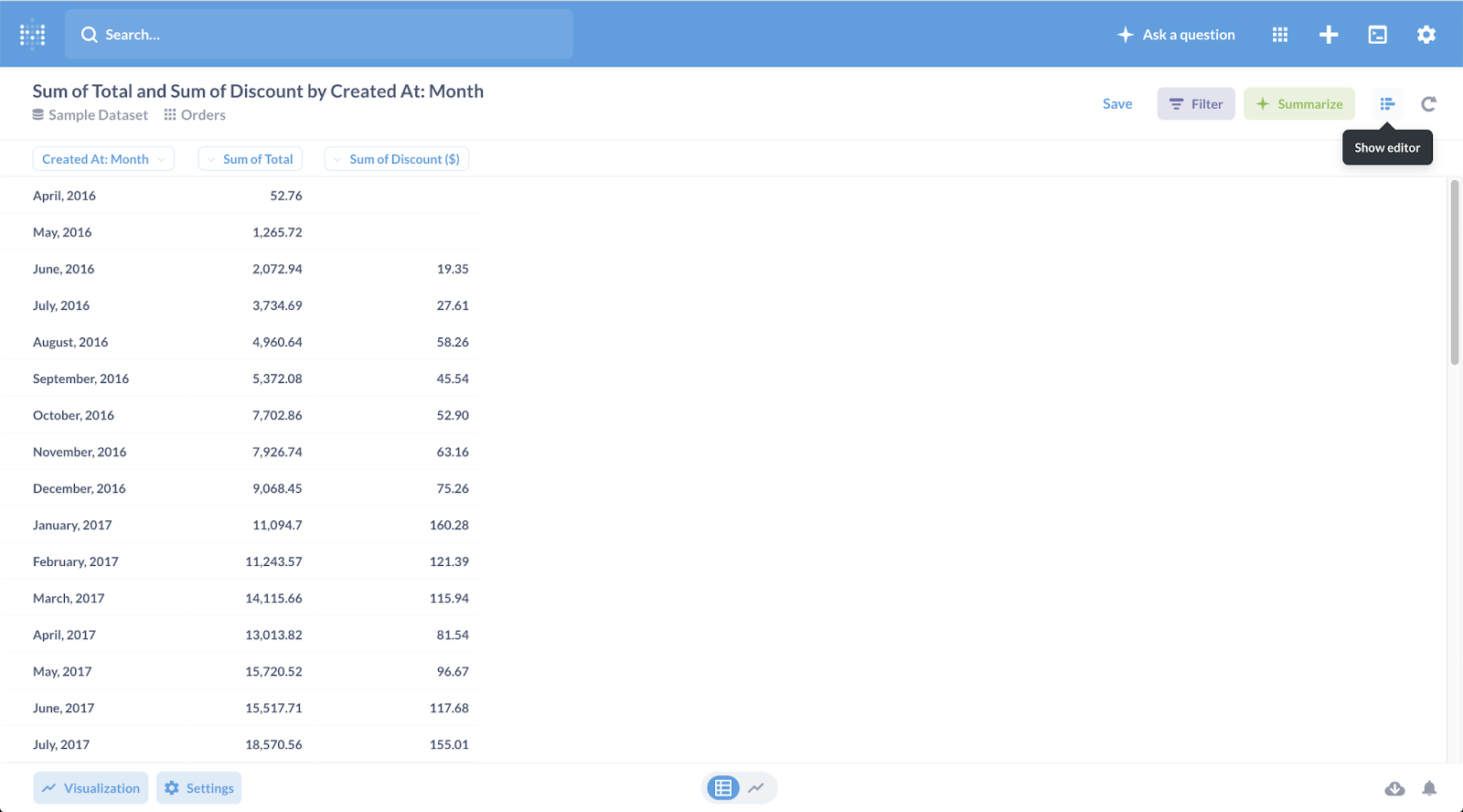Click the total value 9,068.45
Viewport: 1463px width, 812px height.
277,488
